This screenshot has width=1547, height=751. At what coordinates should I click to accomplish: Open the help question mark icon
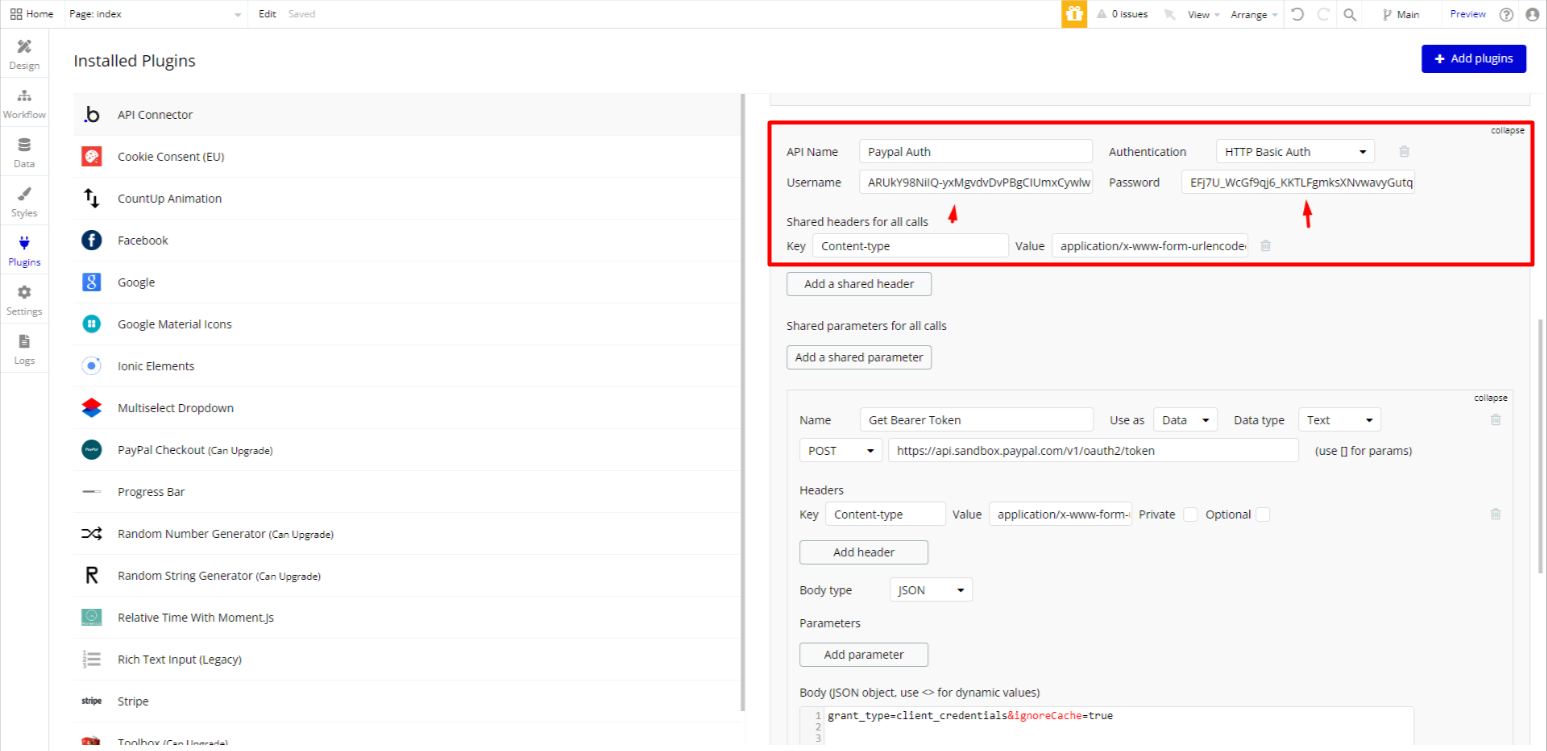[x=1506, y=14]
